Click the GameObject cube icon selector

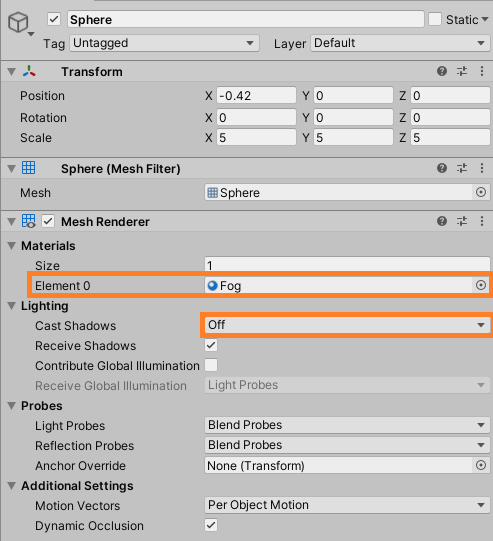tap(20, 23)
